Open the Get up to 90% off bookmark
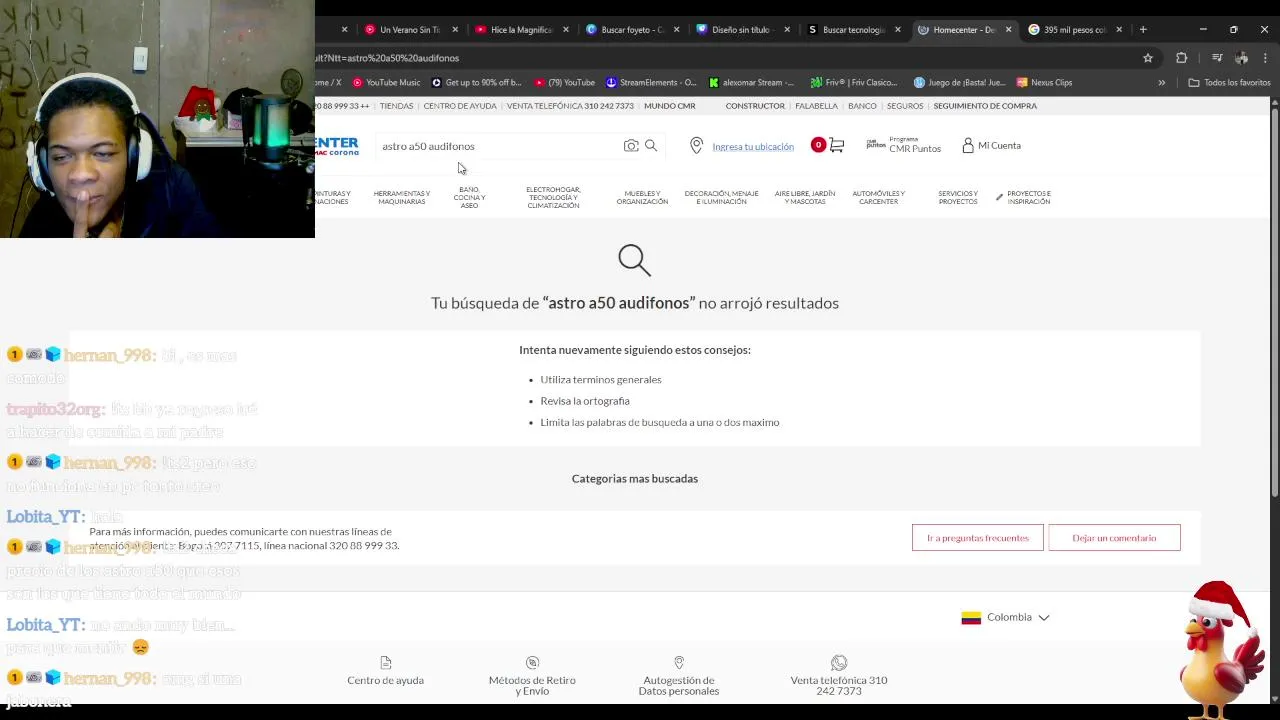The width and height of the screenshot is (1280, 720). pos(476,82)
